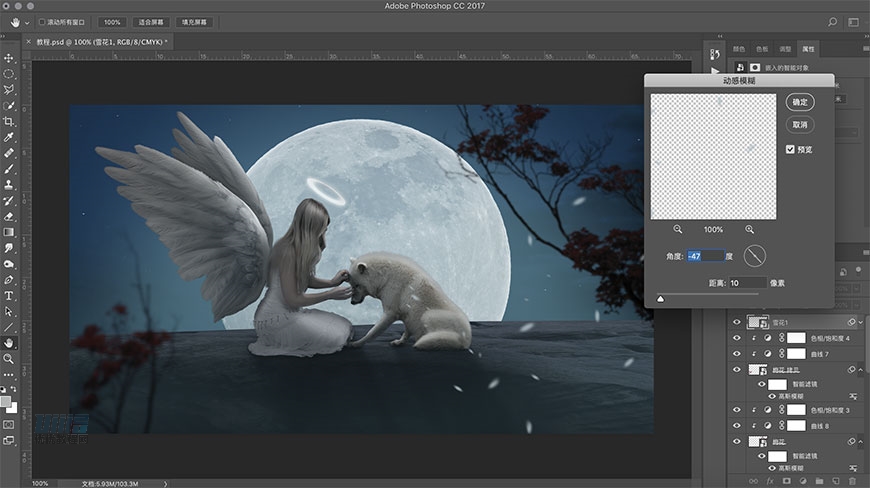
Task: Toggle Quick Mask mode icon
Action: pos(9,425)
